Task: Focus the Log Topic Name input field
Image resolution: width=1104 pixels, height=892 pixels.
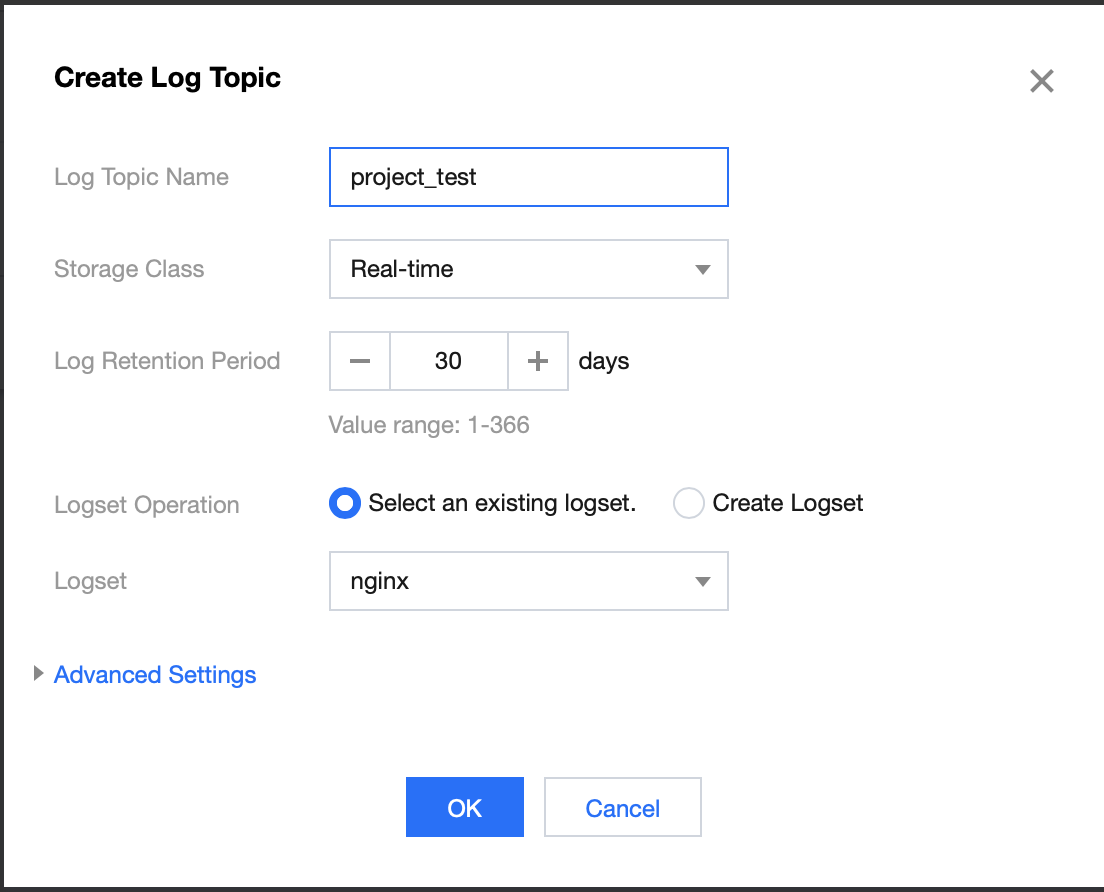Action: click(x=528, y=177)
